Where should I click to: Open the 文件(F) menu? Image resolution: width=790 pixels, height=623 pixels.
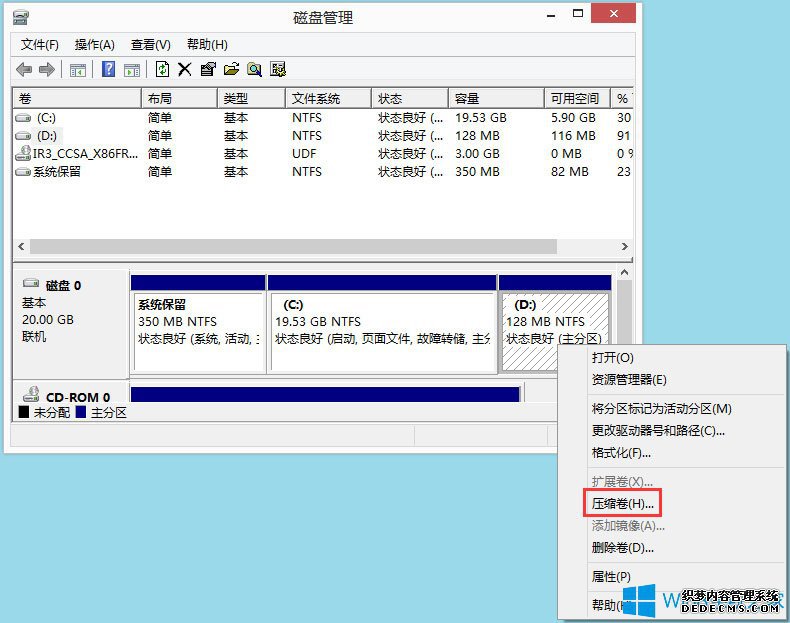(x=40, y=45)
